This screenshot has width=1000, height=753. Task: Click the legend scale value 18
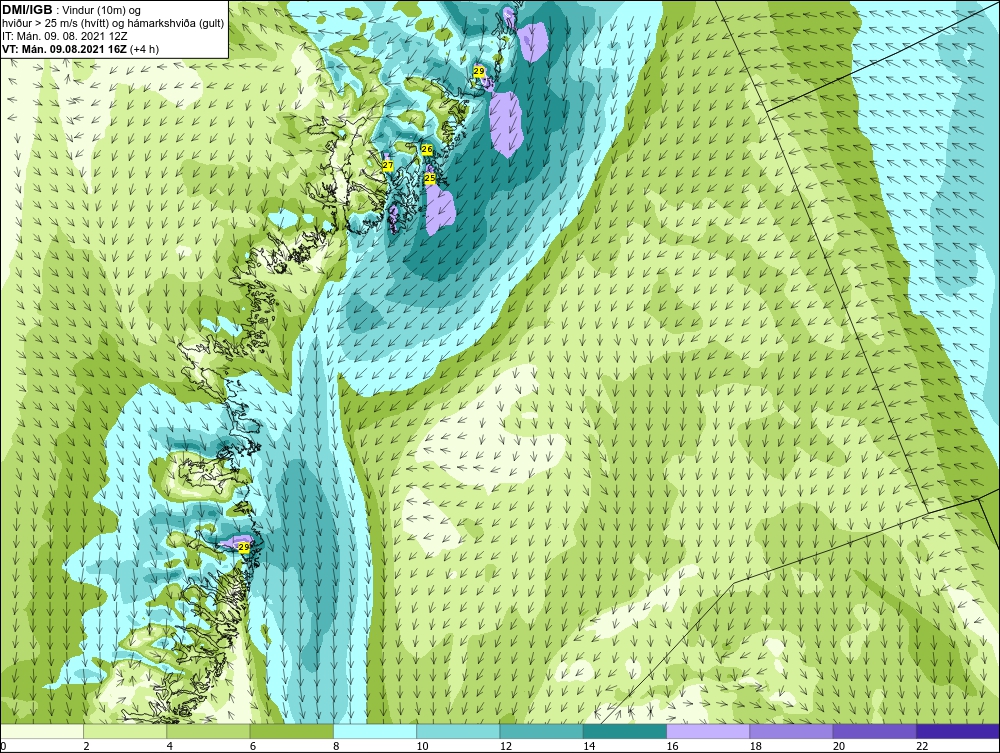click(x=756, y=747)
